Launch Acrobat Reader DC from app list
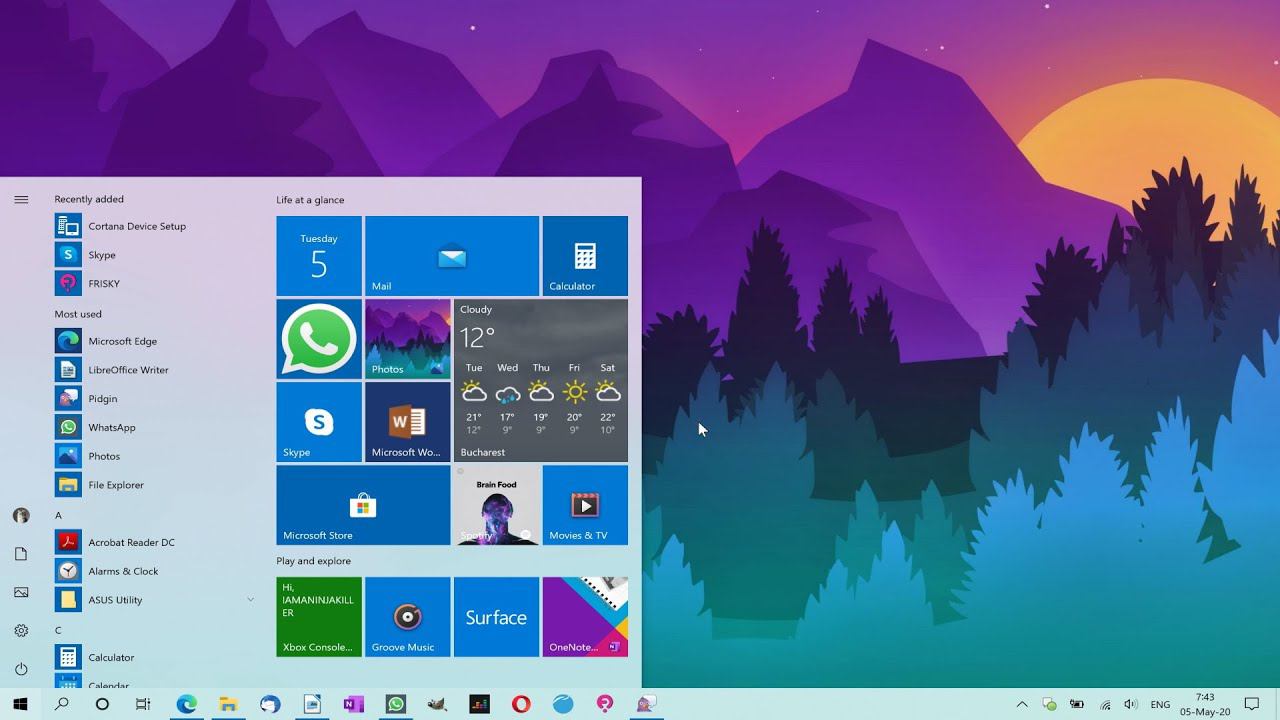Image resolution: width=1280 pixels, height=720 pixels. tap(156, 542)
